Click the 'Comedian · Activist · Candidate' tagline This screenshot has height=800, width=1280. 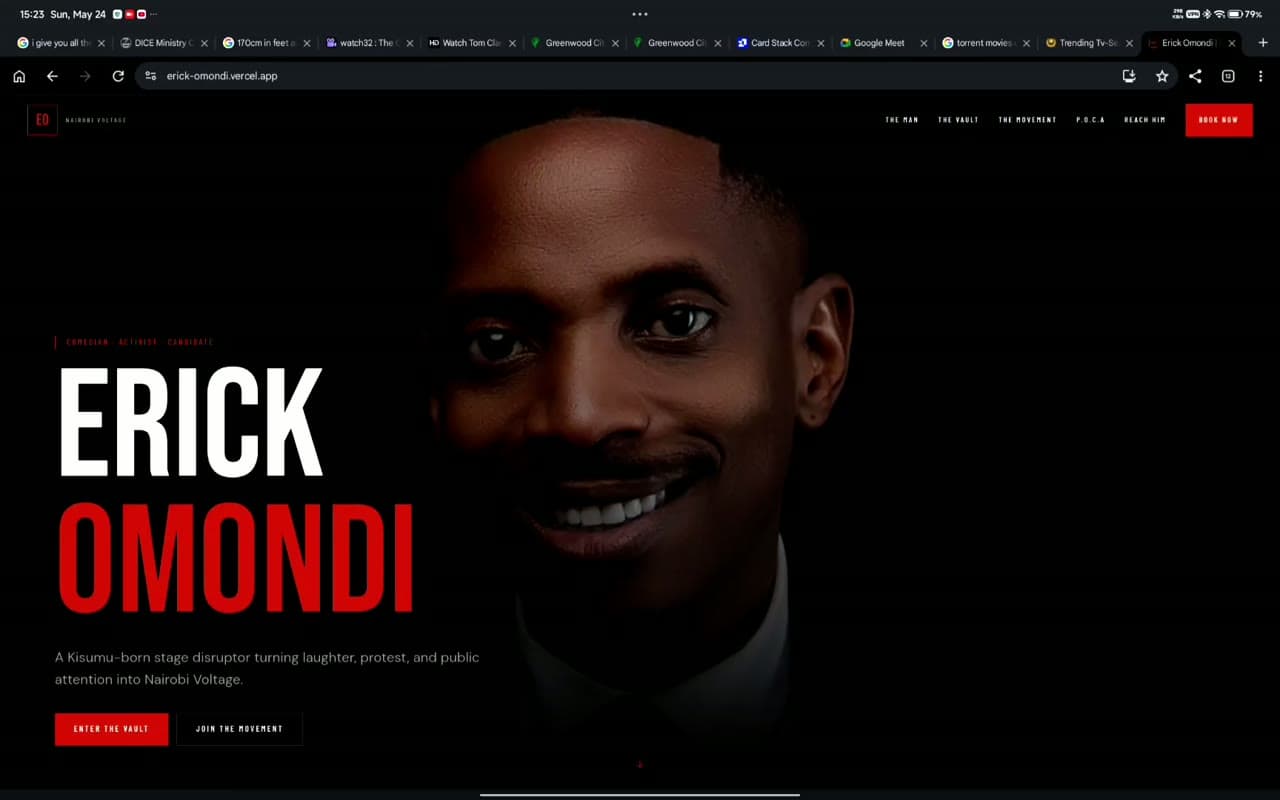tap(139, 342)
